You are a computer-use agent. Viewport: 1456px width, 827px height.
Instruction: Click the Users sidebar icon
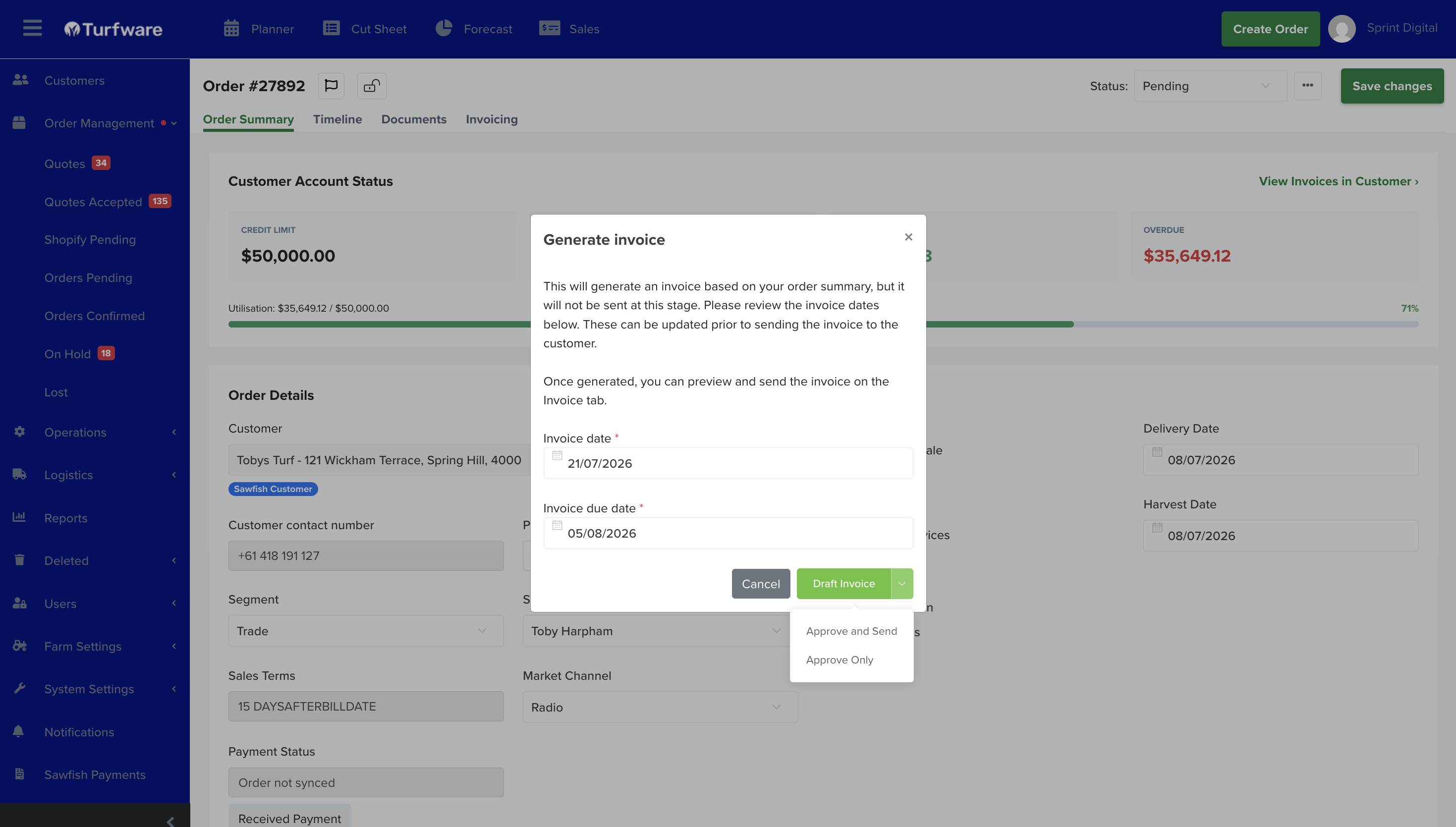pyautogui.click(x=19, y=603)
